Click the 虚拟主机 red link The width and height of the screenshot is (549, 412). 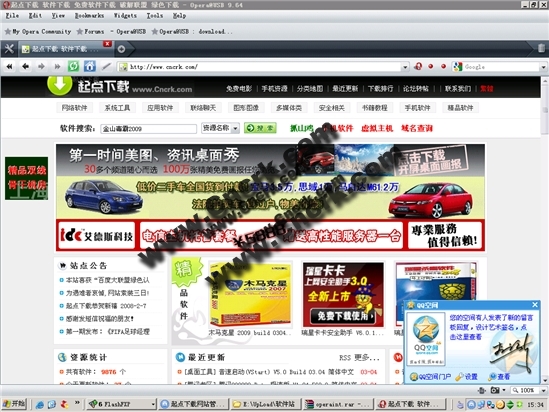click(377, 128)
